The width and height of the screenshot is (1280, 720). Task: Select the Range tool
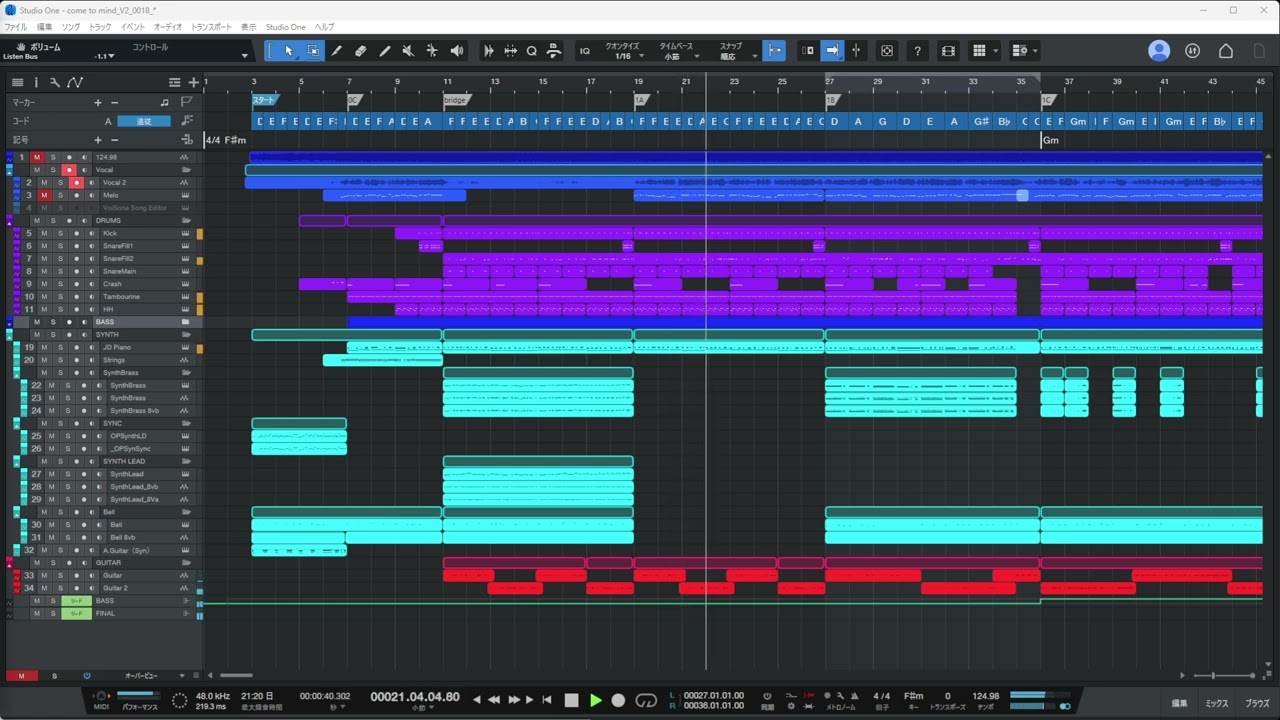[x=313, y=51]
